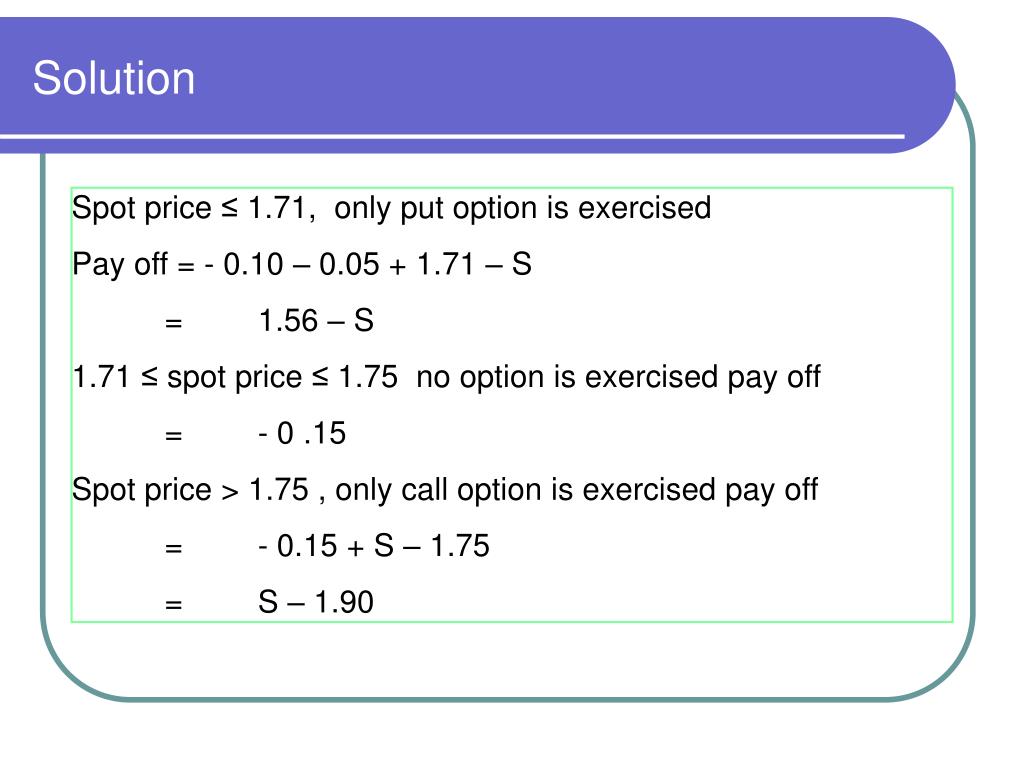Click the 'Spot price > 1.75' call option line

point(445,490)
